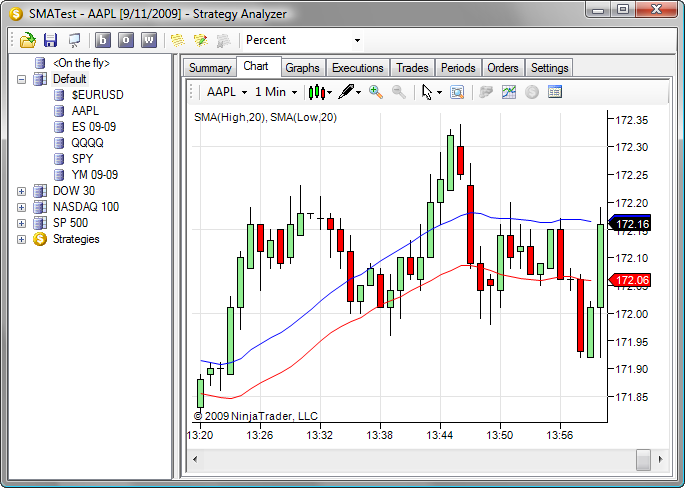
Task: Click the open folder icon in main toolbar
Action: click(28, 40)
